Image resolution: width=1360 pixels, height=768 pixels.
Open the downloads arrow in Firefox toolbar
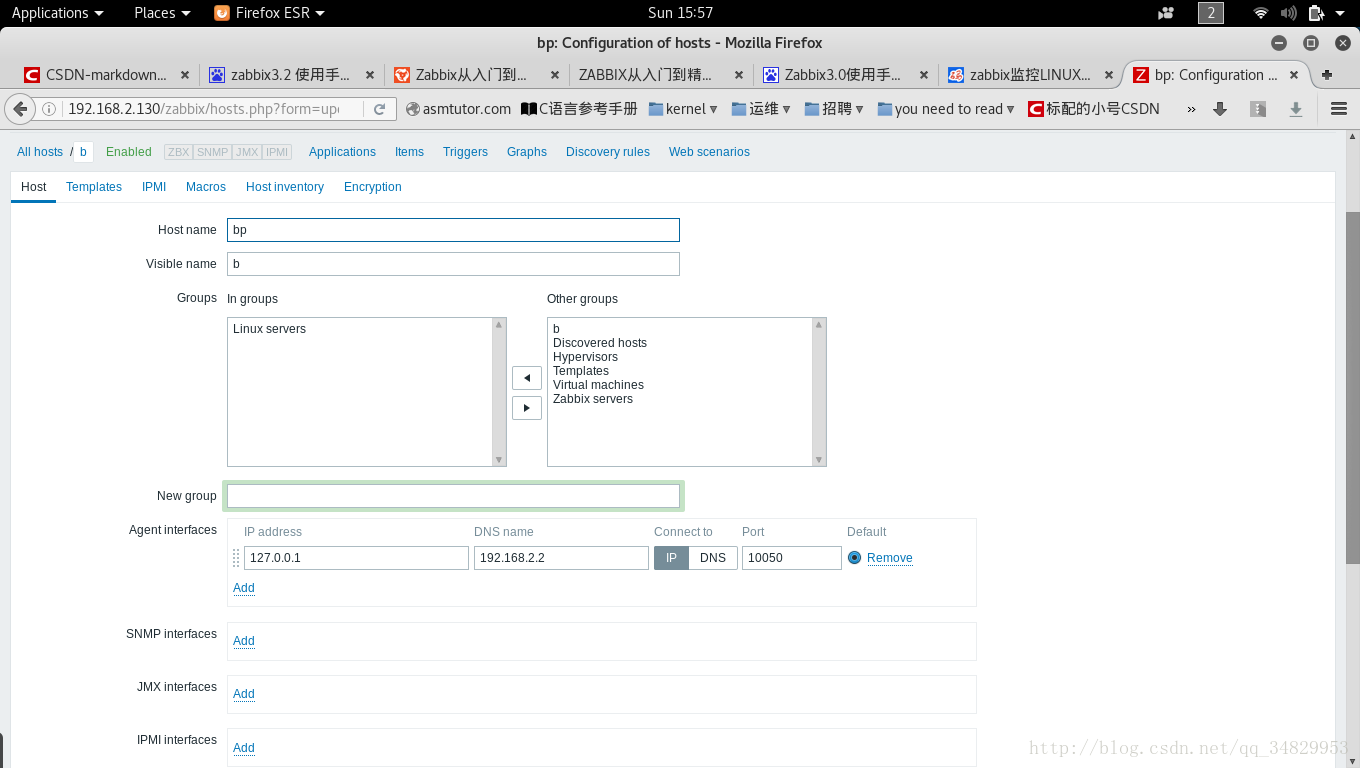tap(1220, 109)
